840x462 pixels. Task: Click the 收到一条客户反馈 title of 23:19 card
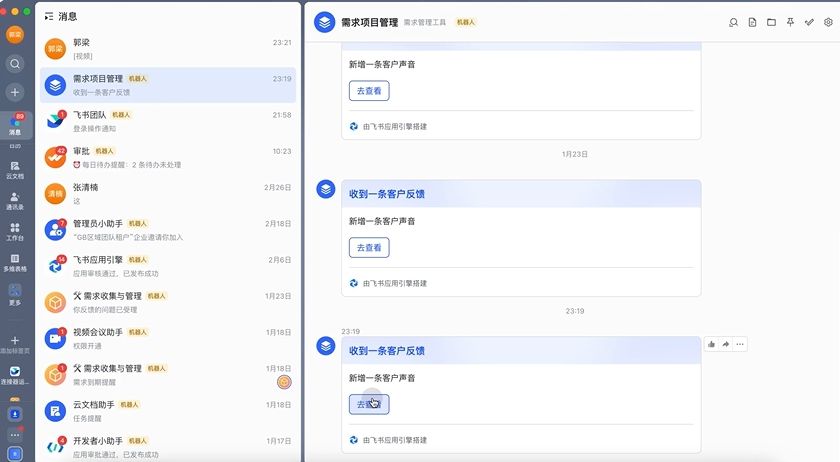387,351
